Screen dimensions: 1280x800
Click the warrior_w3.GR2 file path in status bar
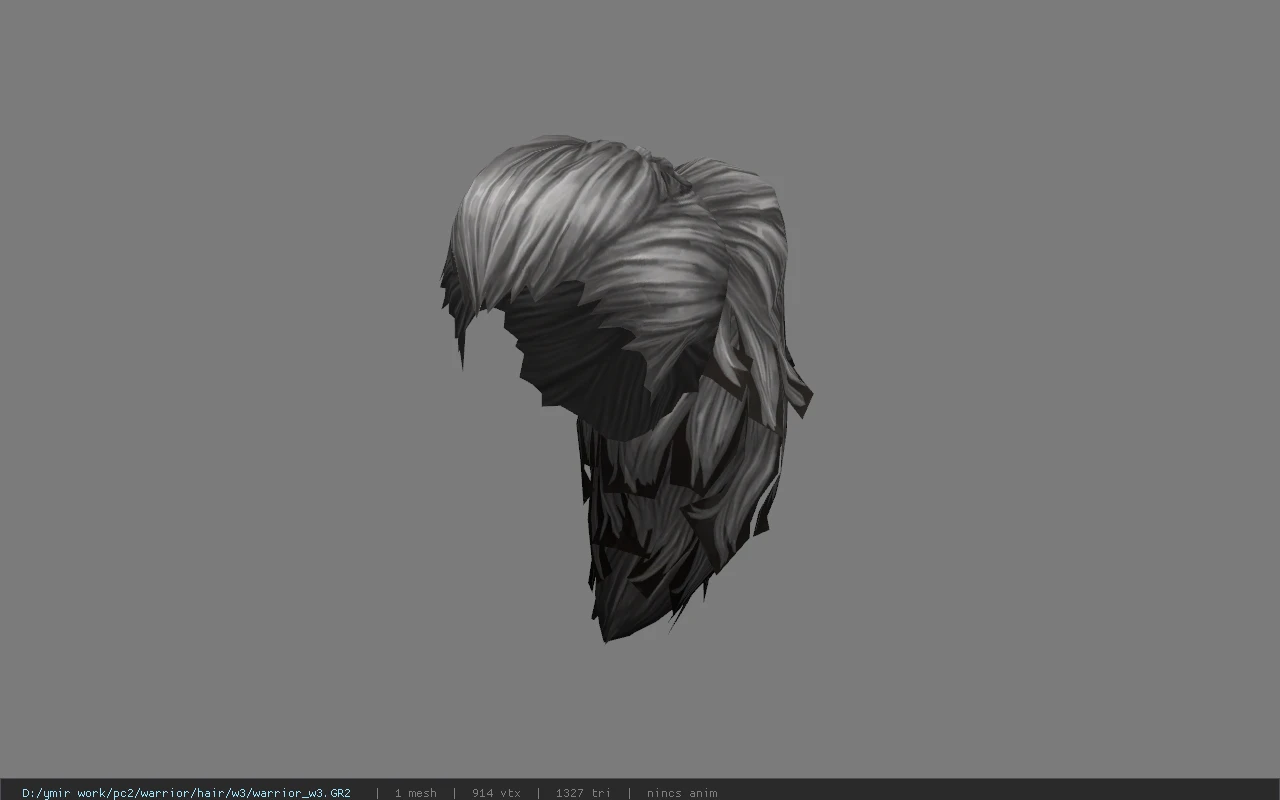pos(186,792)
